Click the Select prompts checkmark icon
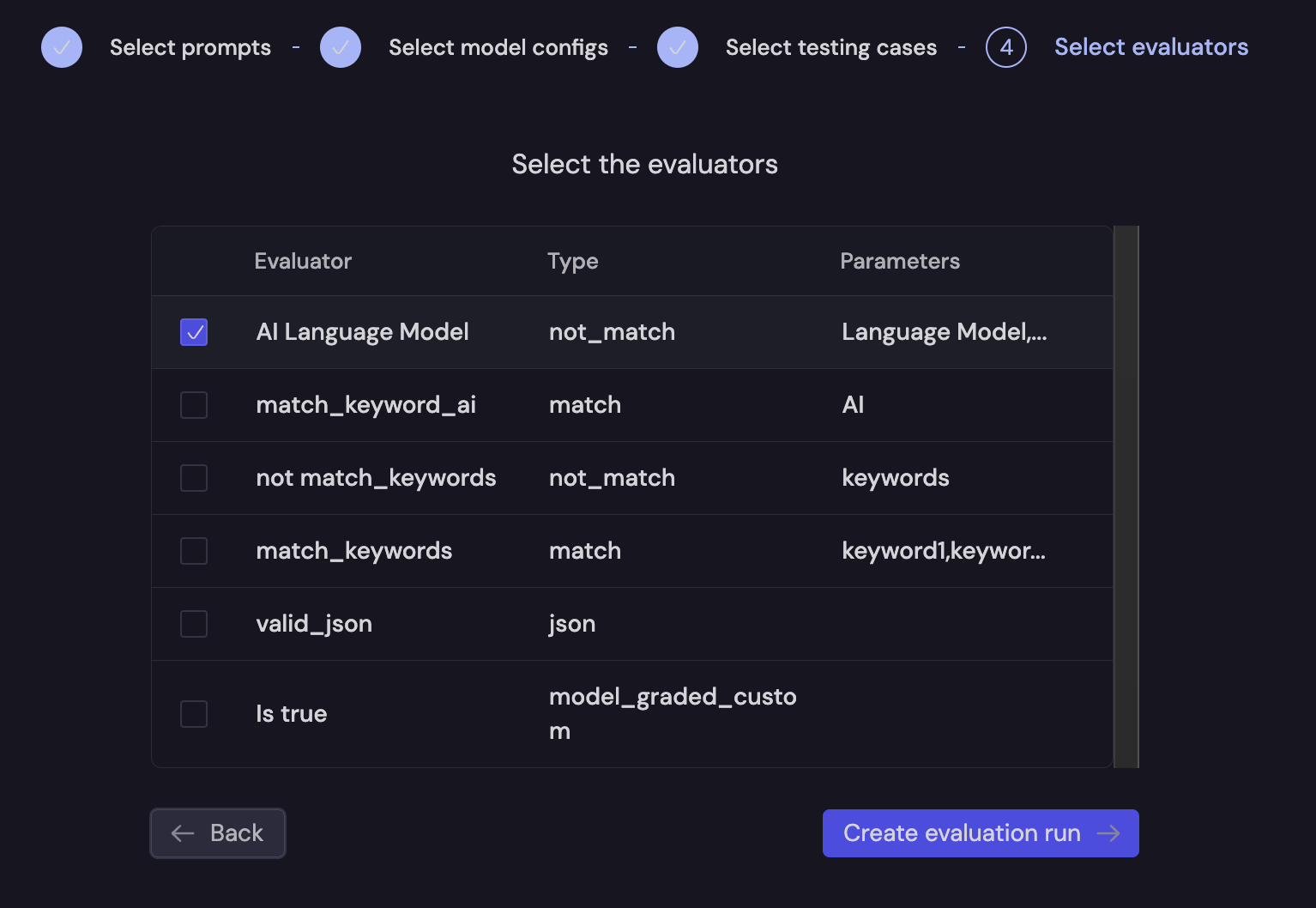The image size is (1316, 908). tap(61, 47)
